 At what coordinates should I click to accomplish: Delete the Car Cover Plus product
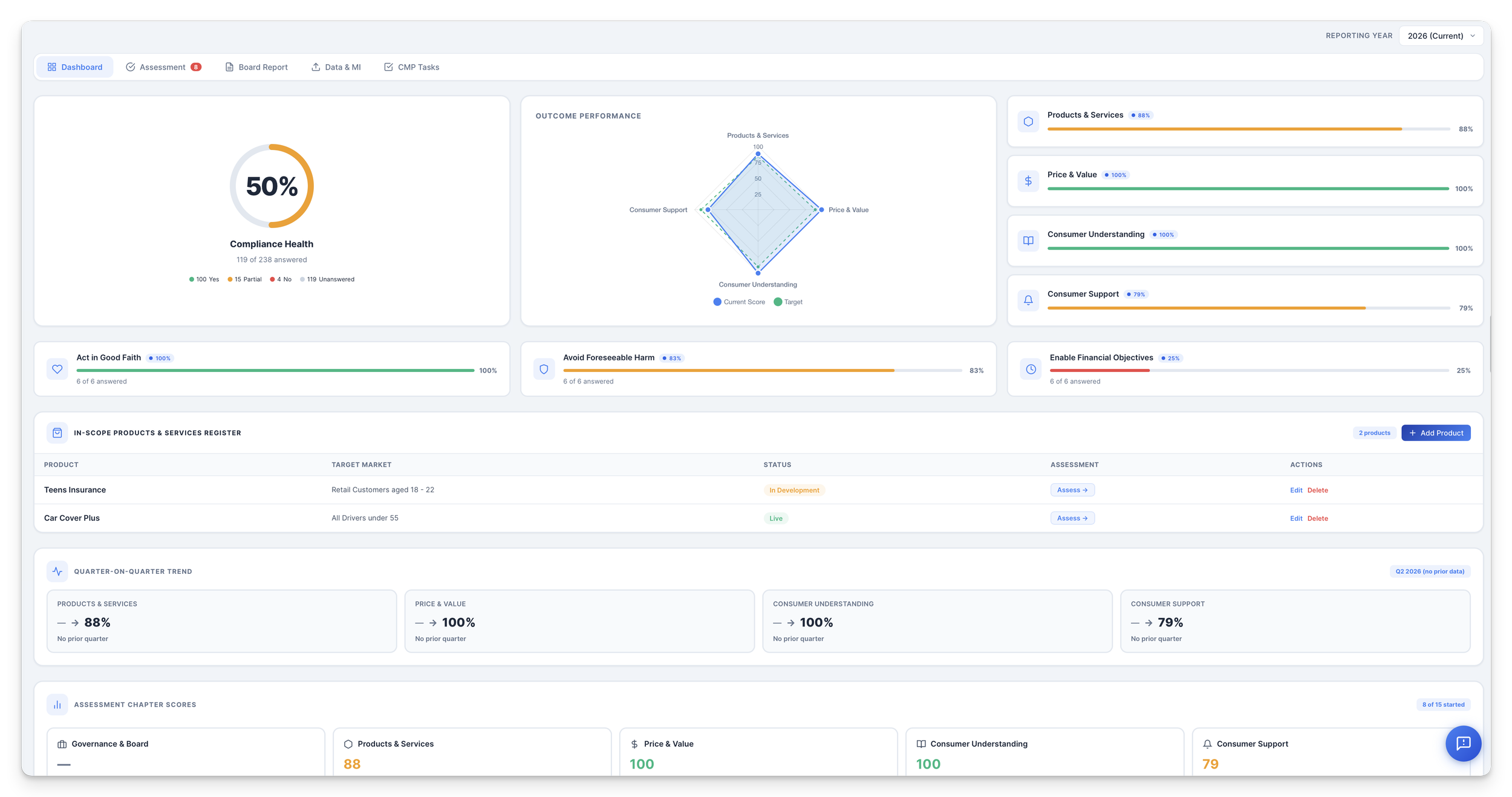tap(1317, 518)
